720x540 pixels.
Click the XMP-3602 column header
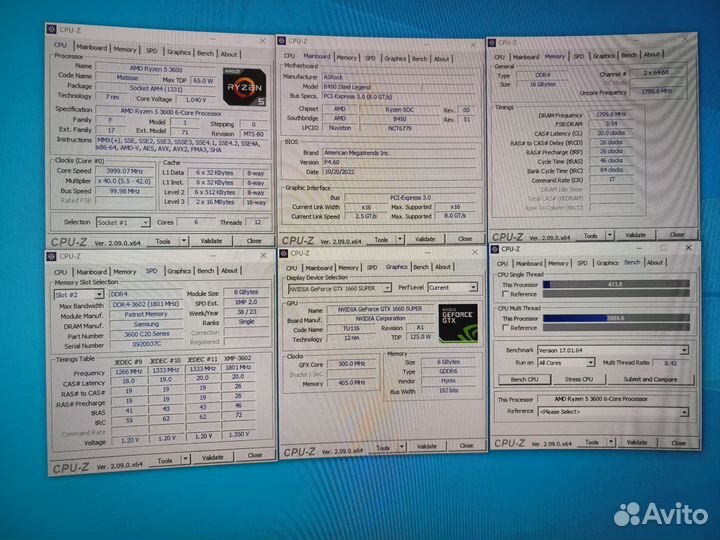[238, 358]
